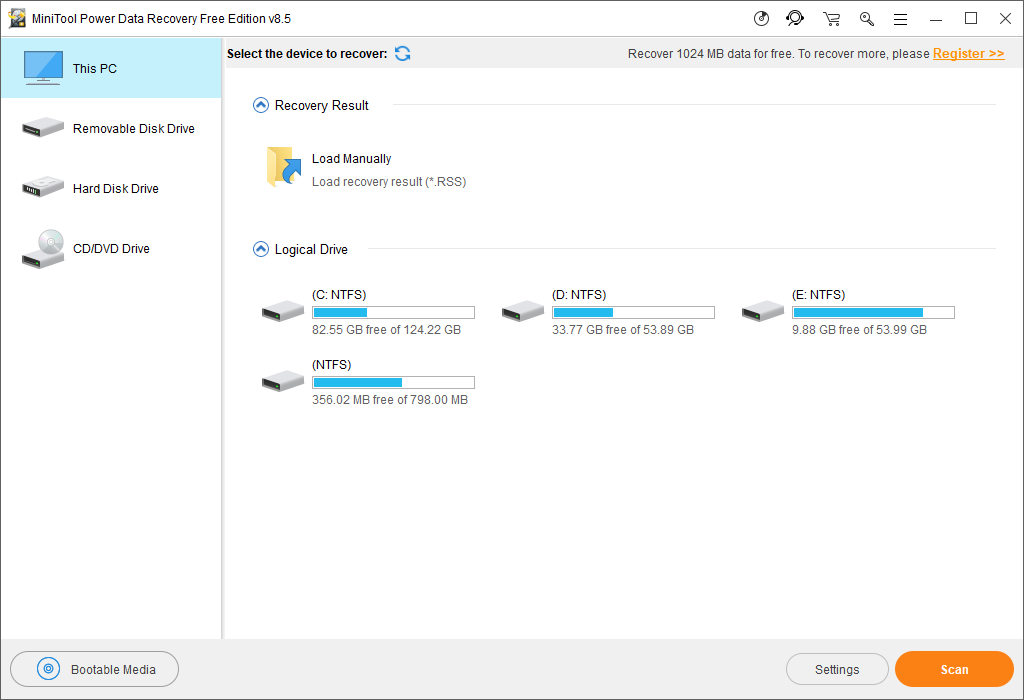Click the 798 MB partition usage bar
1024x700 pixels.
[393, 382]
